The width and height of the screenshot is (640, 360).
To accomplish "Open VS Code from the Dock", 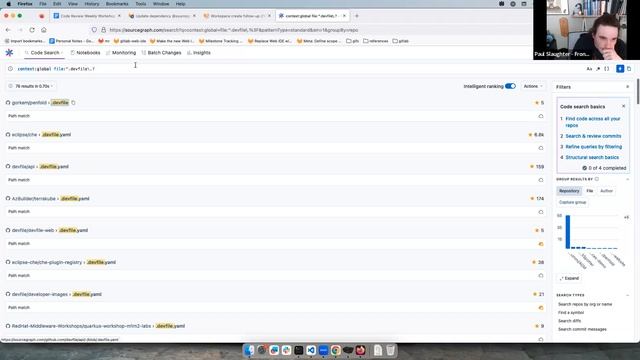I will [x=311, y=350].
